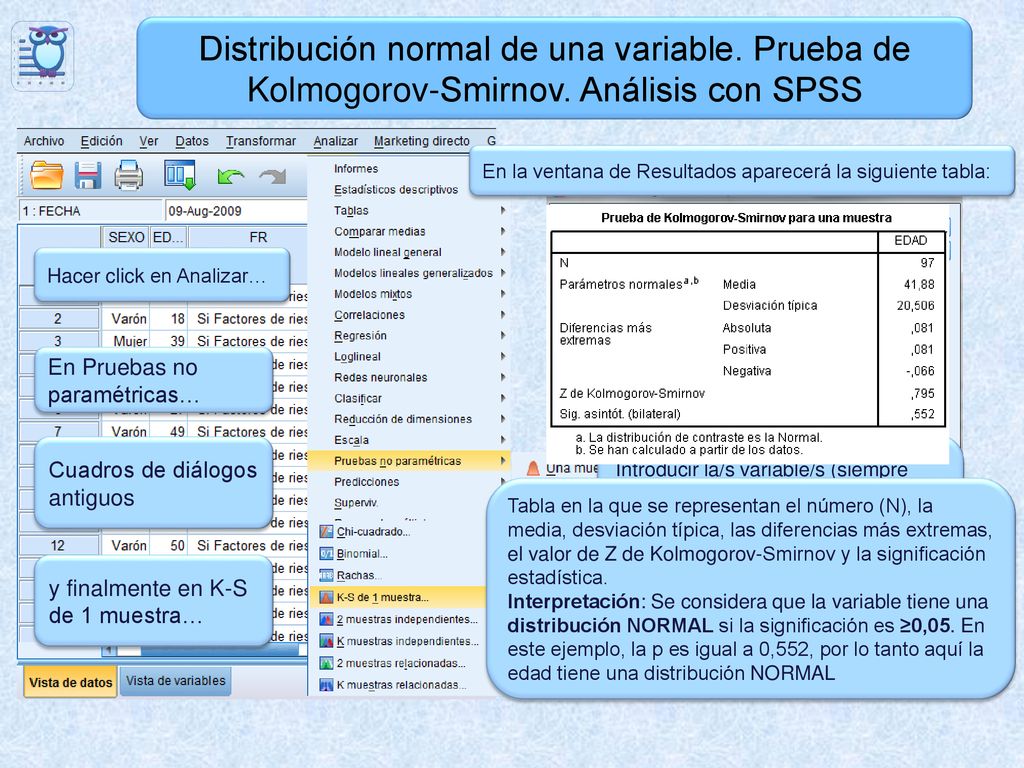Switch to Vista de variables tab
The width and height of the screenshot is (1024, 768).
(176, 681)
